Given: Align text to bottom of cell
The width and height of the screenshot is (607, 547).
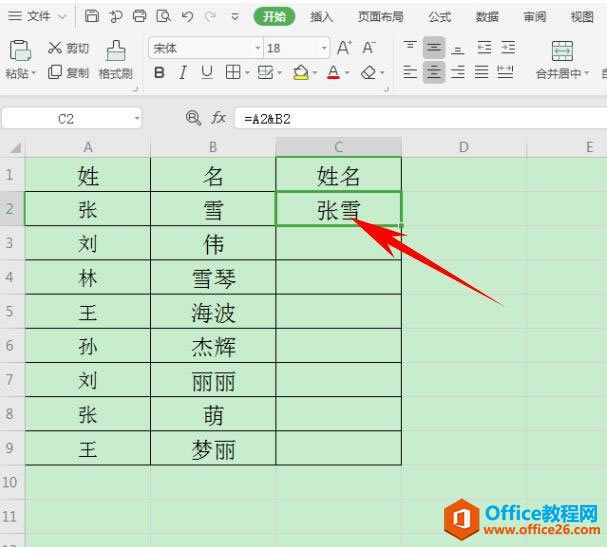Looking at the screenshot, I should pyautogui.click(x=458, y=48).
